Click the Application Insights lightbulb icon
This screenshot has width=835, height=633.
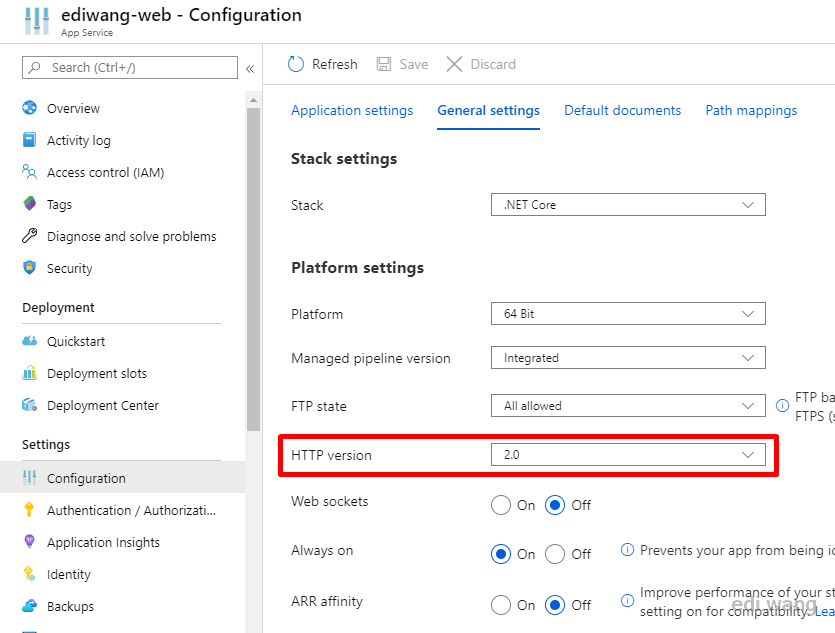[x=30, y=542]
